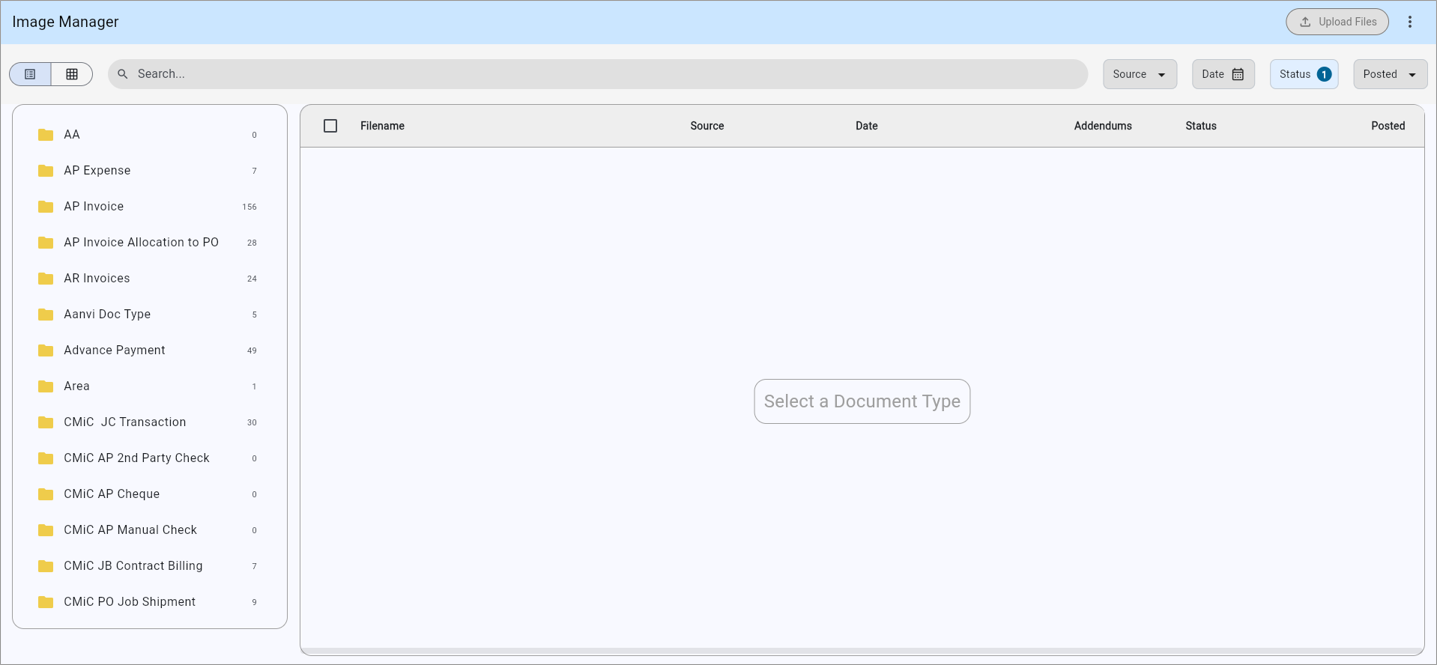Open the CMiC AP 2nd Party Check folder
This screenshot has height=665, width=1437.
click(x=150, y=459)
